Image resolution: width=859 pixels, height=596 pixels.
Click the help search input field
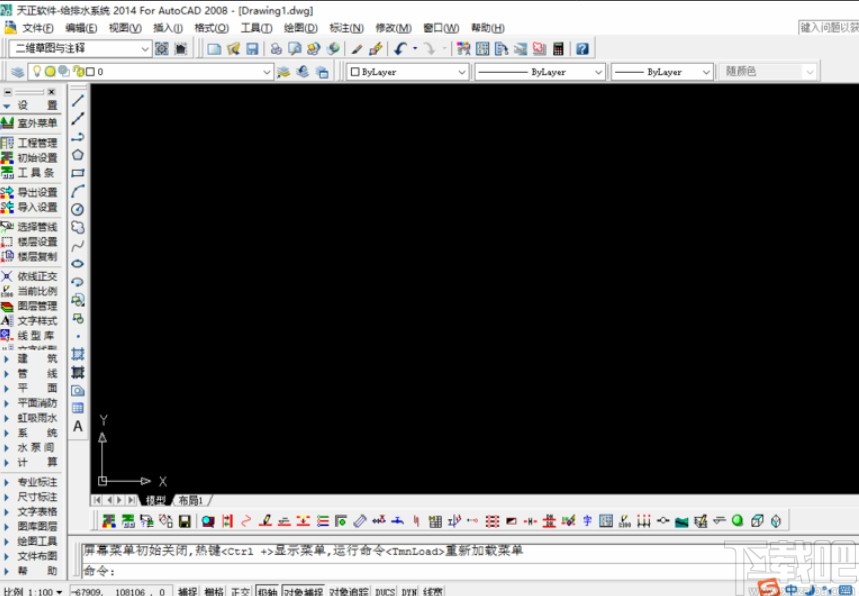[x=828, y=27]
